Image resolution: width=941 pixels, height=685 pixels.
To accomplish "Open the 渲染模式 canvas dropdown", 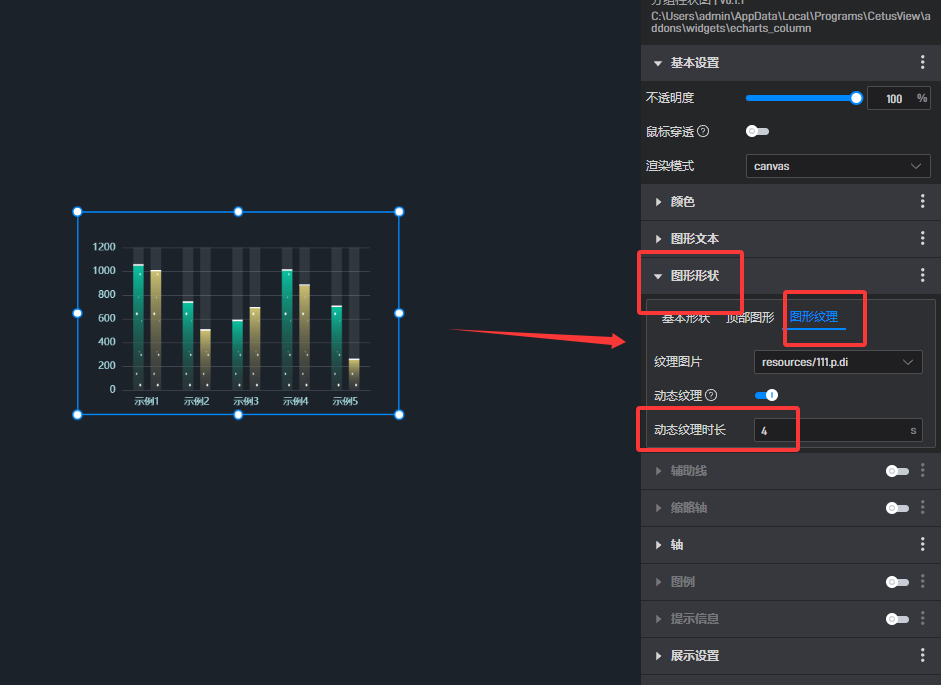I will [838, 166].
